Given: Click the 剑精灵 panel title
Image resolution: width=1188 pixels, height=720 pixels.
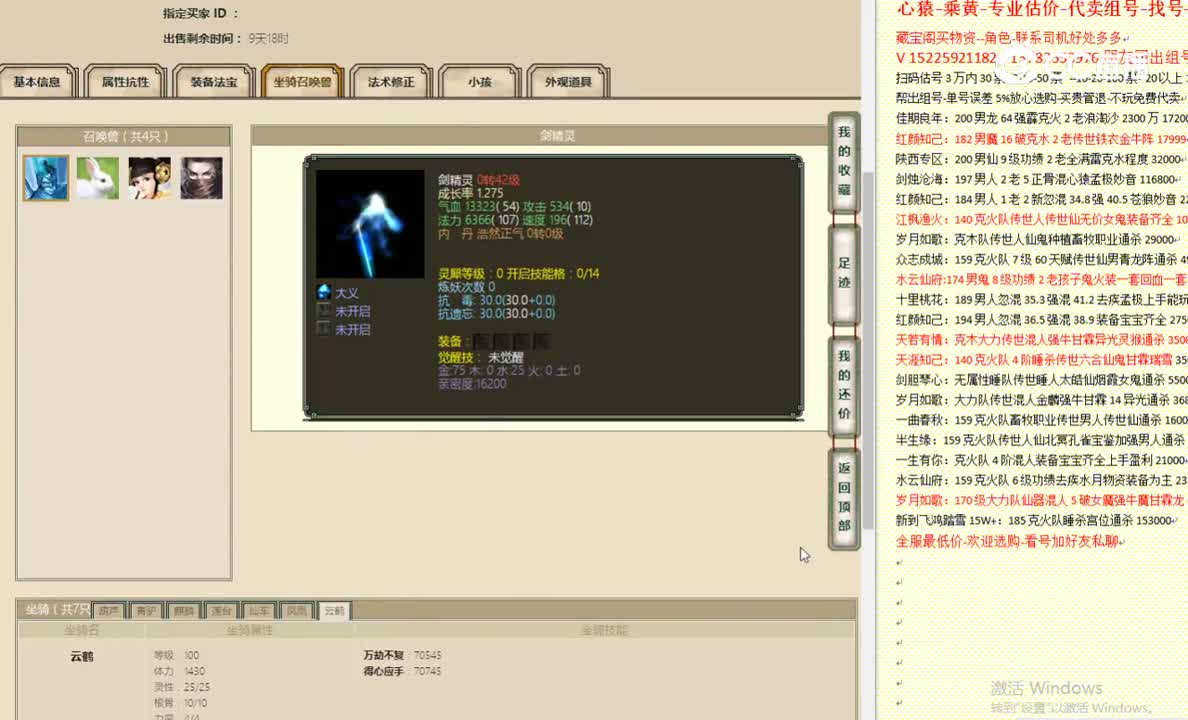Looking at the screenshot, I should [557, 136].
